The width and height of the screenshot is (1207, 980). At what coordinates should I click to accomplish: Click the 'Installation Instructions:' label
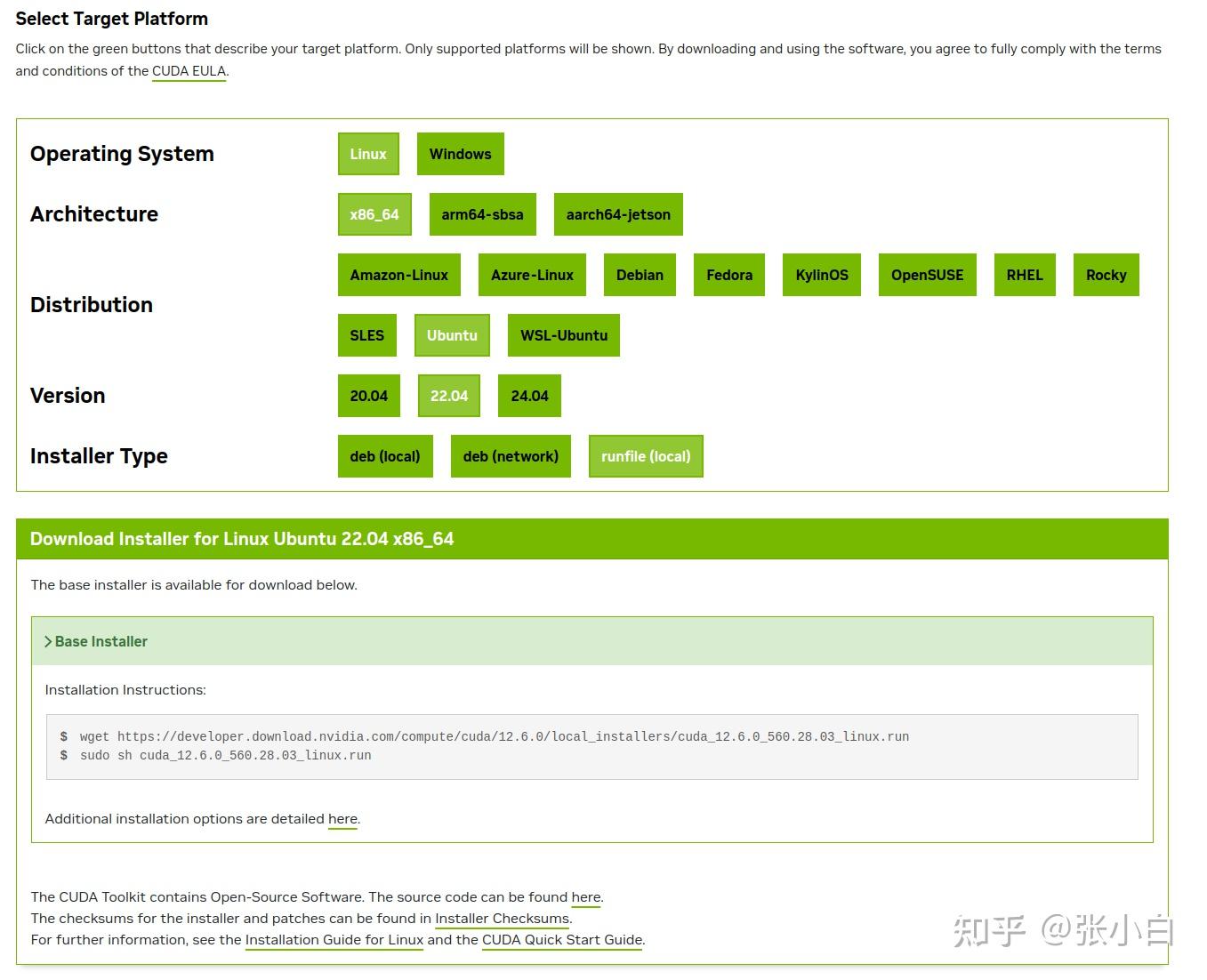point(125,690)
